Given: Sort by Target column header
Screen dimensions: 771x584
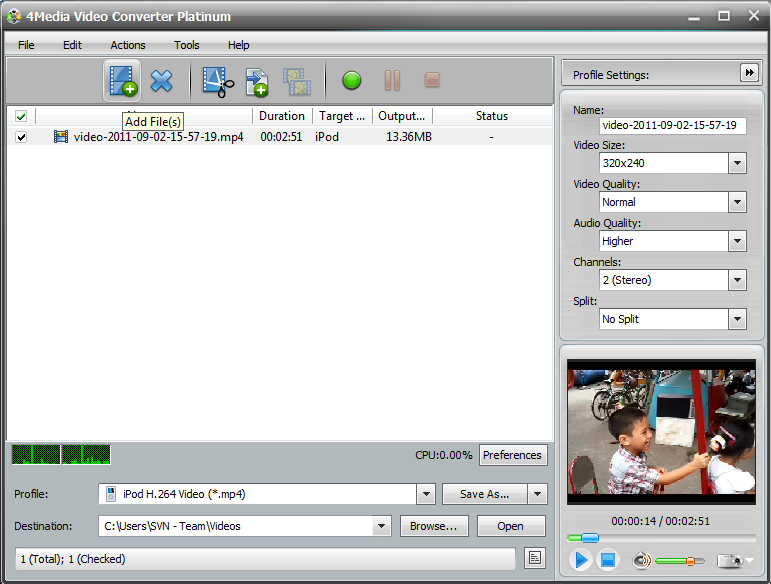Looking at the screenshot, I should 342,116.
